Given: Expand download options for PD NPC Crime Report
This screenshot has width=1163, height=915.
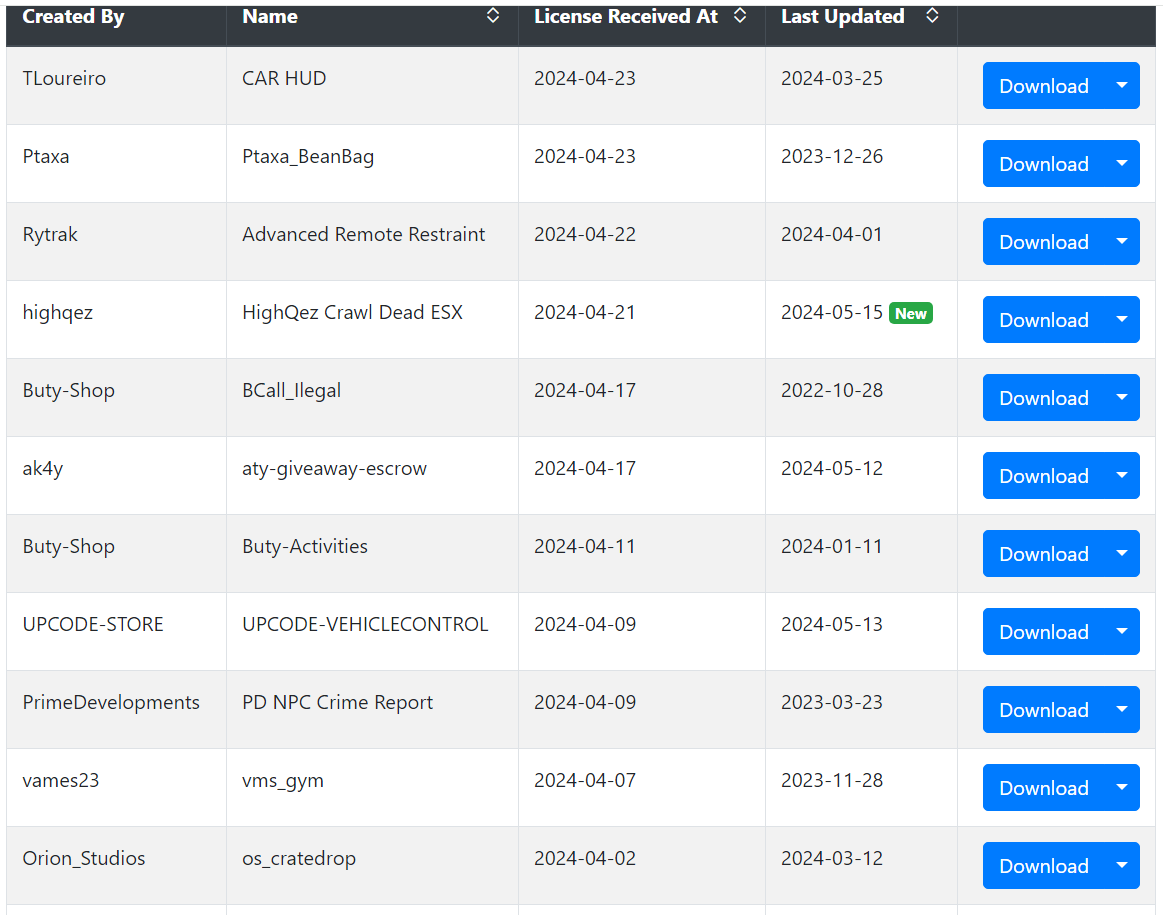Looking at the screenshot, I should pyautogui.click(x=1122, y=710).
